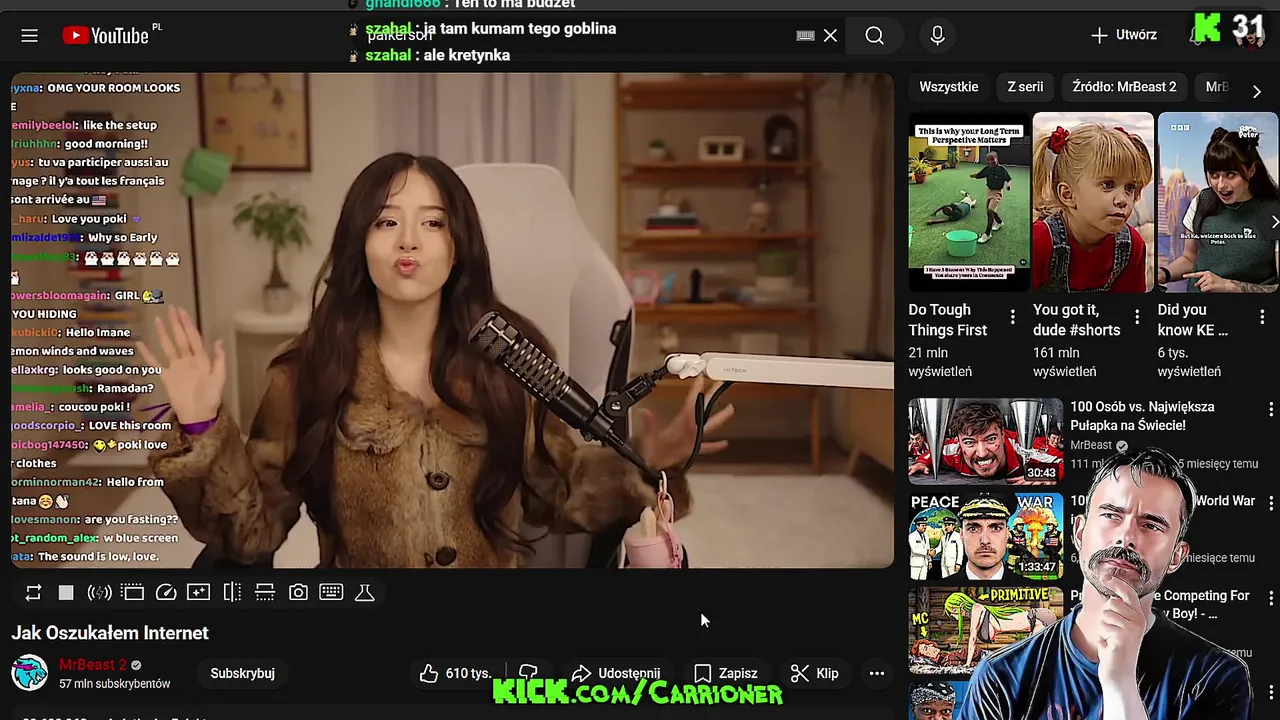
Task: Select the Z serii filter chip
Action: pos(1025,87)
